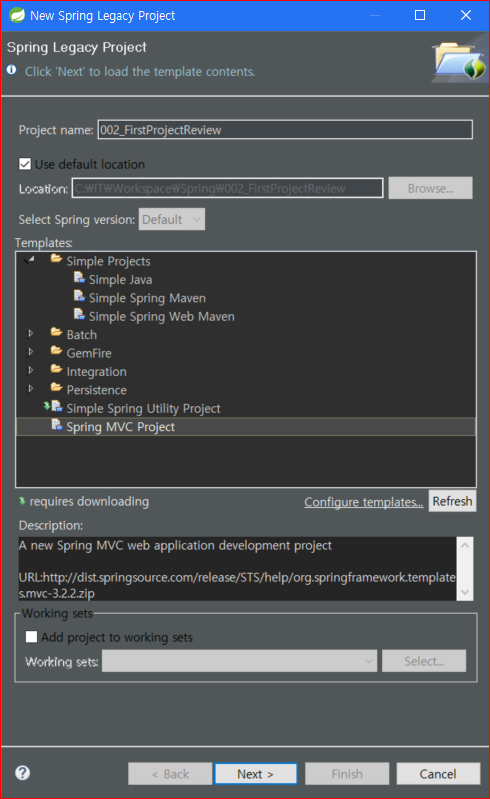Click the Simple Spring Utility Project icon
Screen dimensions: 490x799
[53, 407]
